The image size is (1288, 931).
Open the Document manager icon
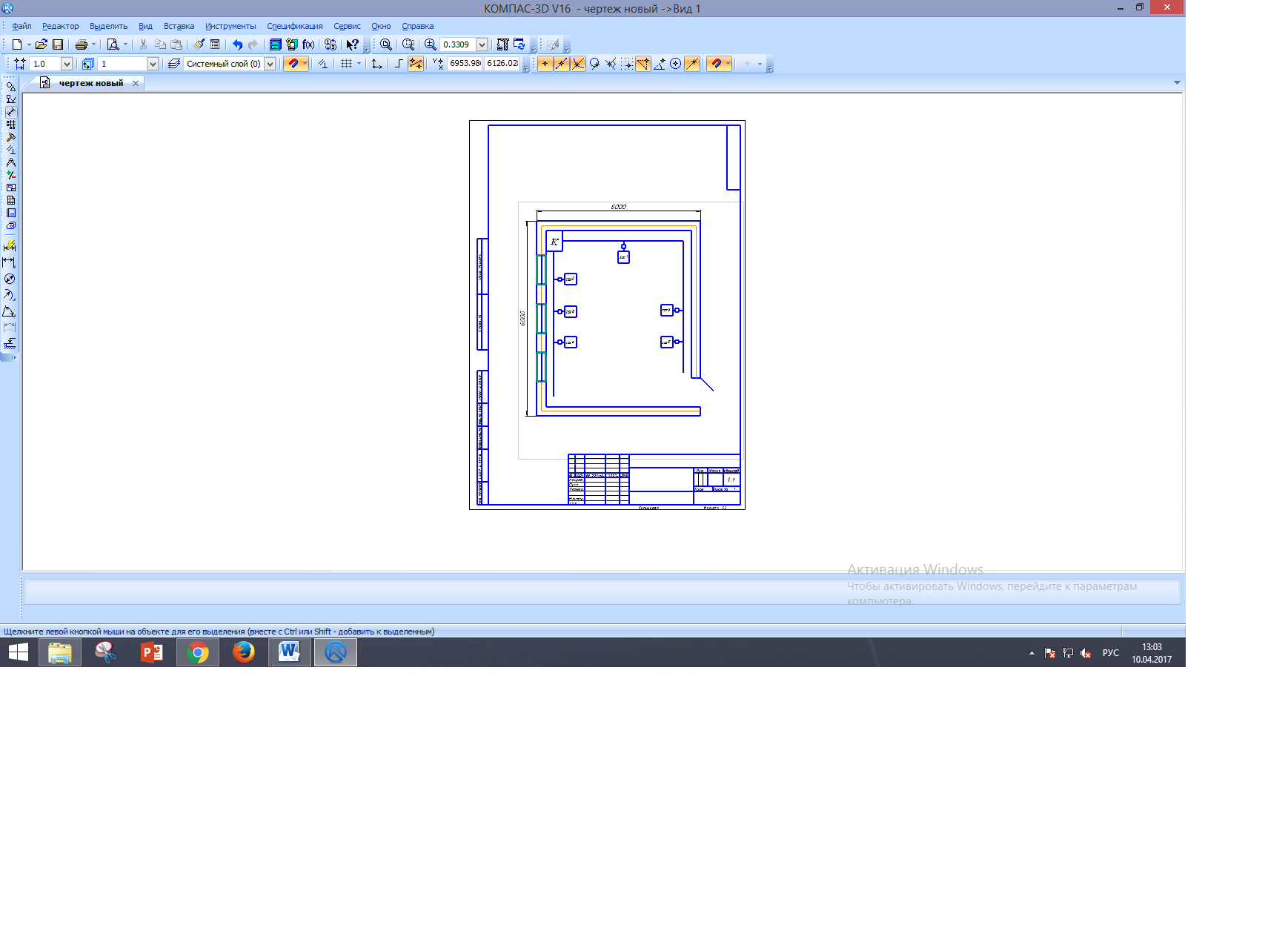click(275, 44)
